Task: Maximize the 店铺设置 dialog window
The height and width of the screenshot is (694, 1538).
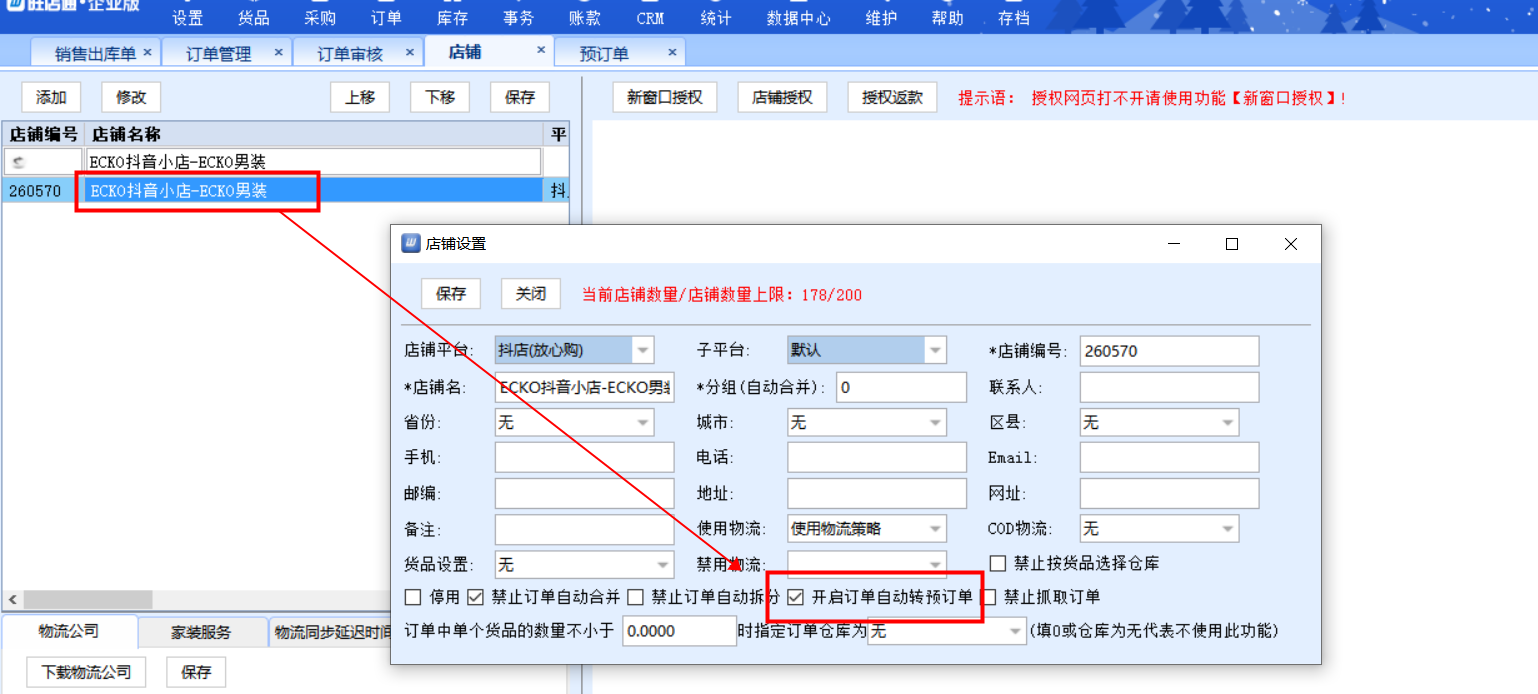Action: tap(1232, 244)
